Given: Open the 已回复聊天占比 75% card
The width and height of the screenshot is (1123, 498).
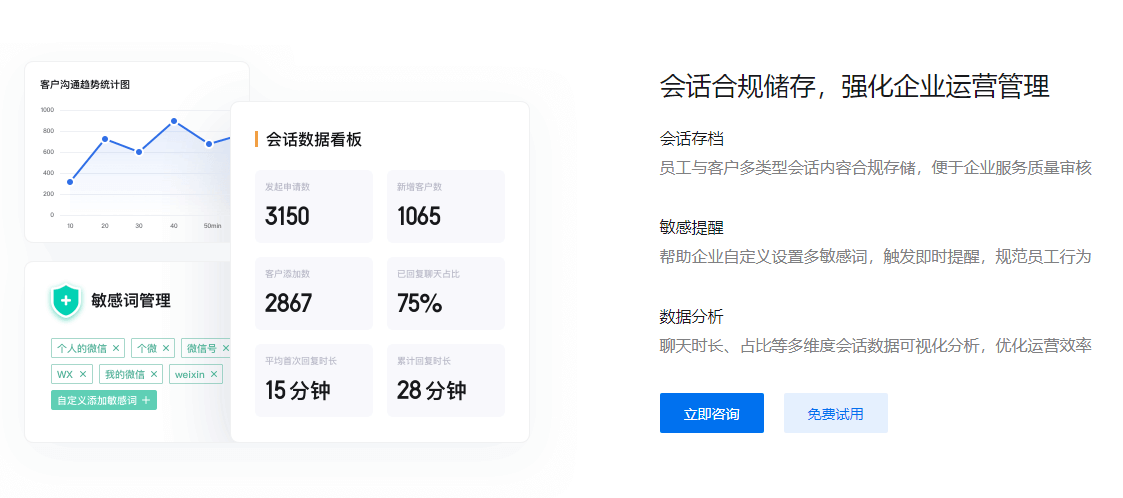Looking at the screenshot, I should tap(445, 293).
